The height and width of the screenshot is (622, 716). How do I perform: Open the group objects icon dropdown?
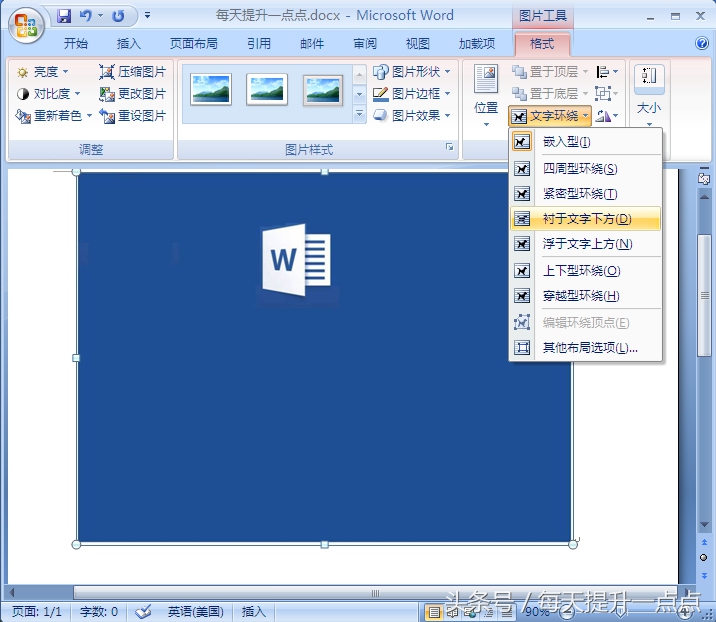607,94
